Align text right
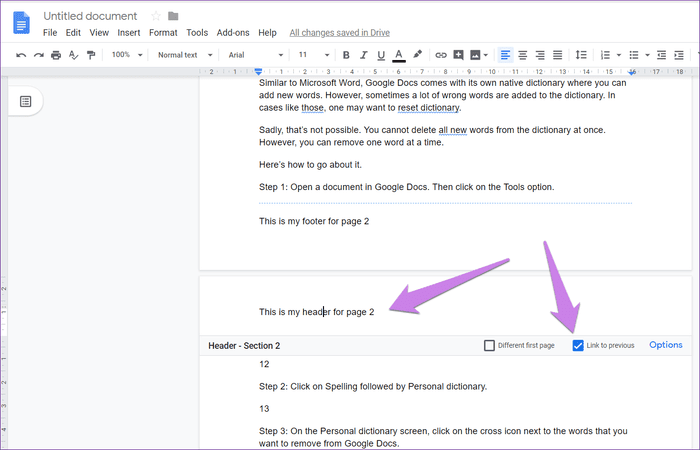Screen dimensions: 700x450 [540, 55]
